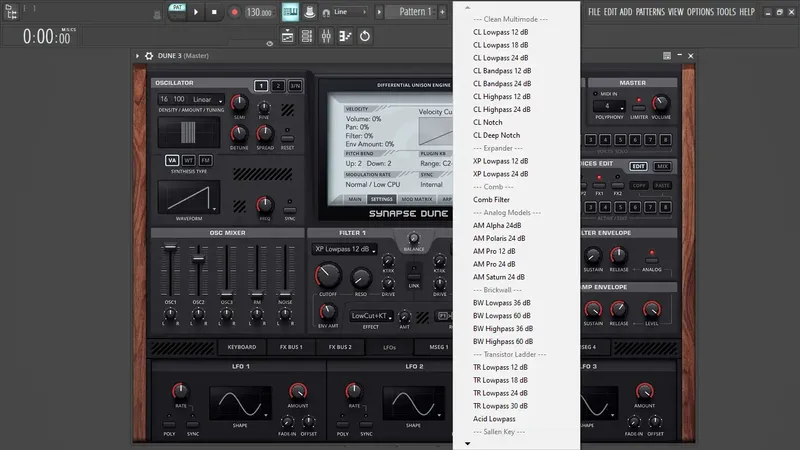Click the filter CUTOFF knob
The height and width of the screenshot is (450, 800).
tap(328, 276)
